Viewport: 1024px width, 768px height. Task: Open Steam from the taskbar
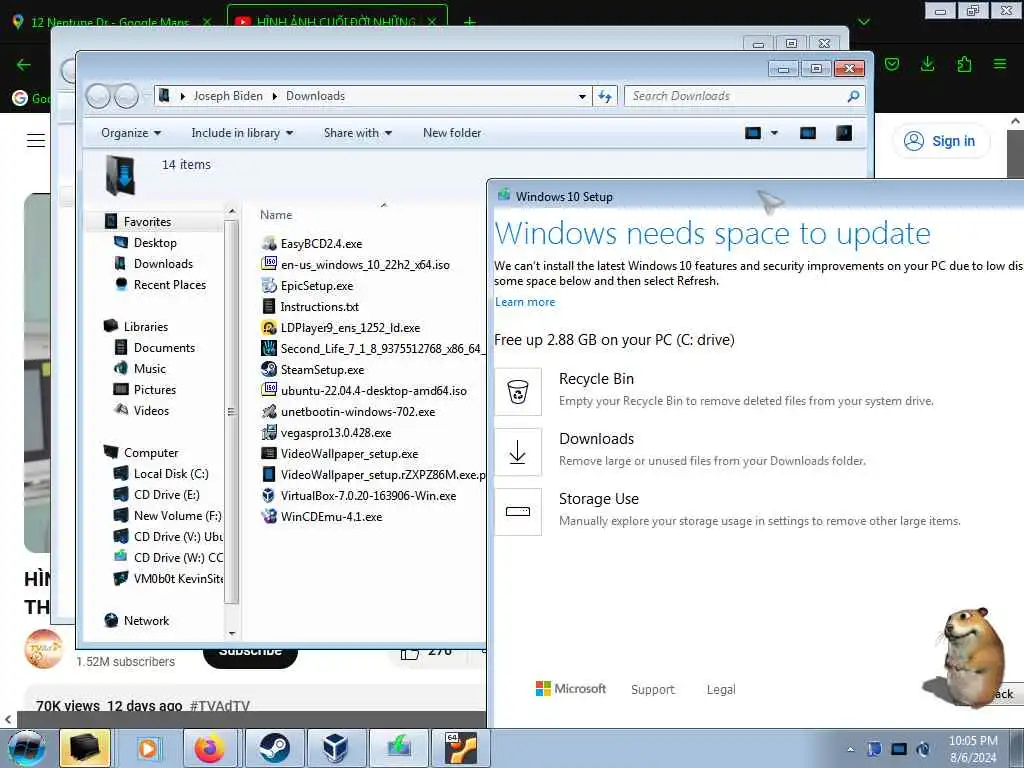pyautogui.click(x=274, y=748)
